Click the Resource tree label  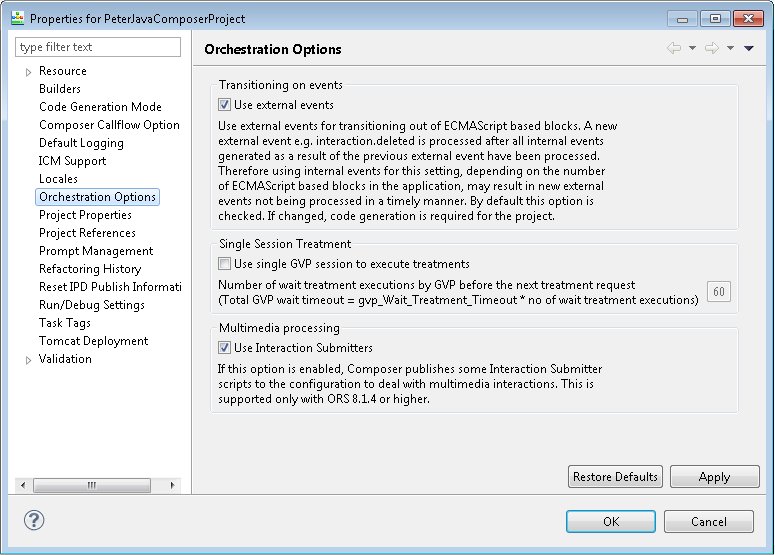click(63, 71)
